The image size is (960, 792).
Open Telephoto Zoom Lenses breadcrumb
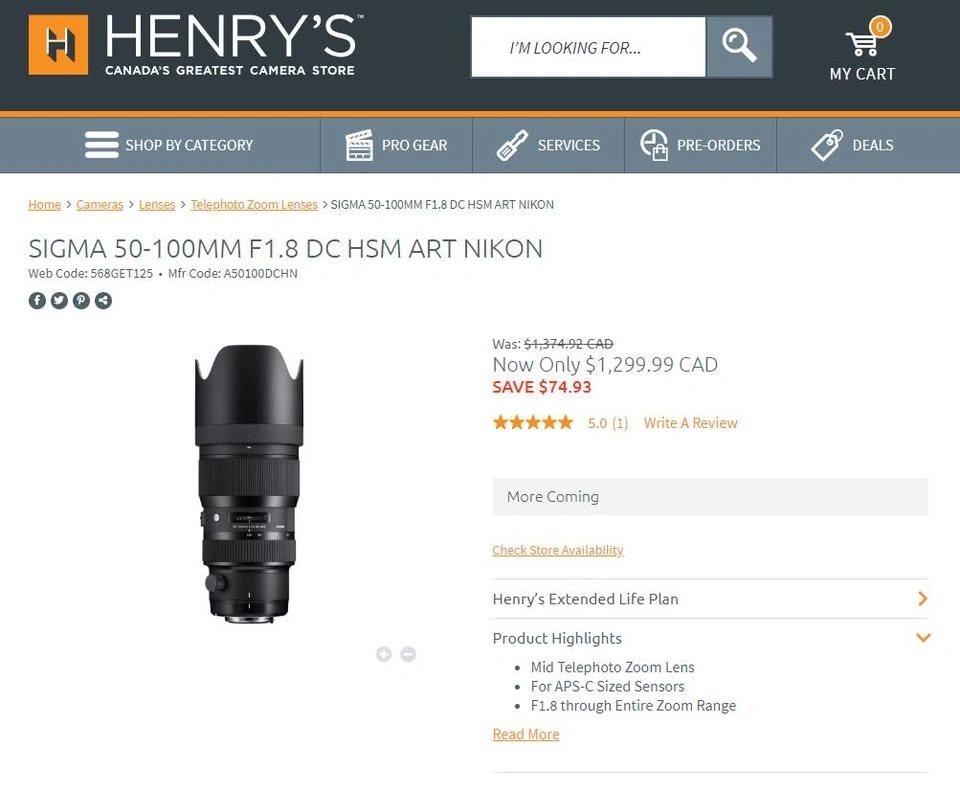pyautogui.click(x=254, y=204)
